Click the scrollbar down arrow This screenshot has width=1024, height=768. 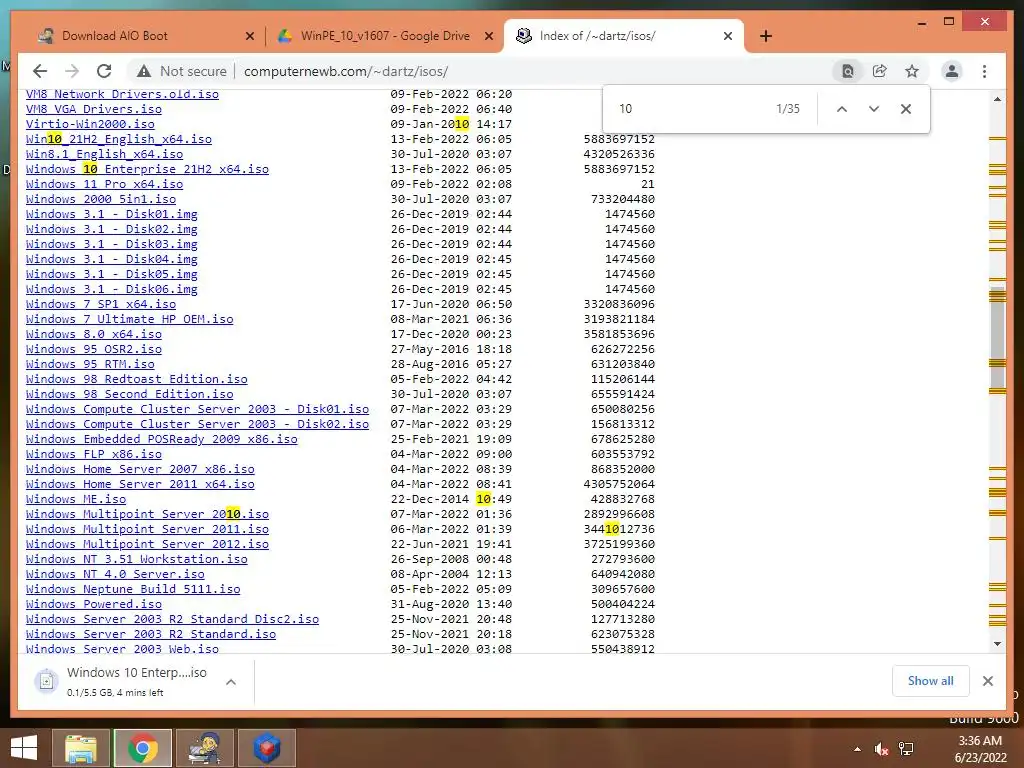(x=997, y=643)
